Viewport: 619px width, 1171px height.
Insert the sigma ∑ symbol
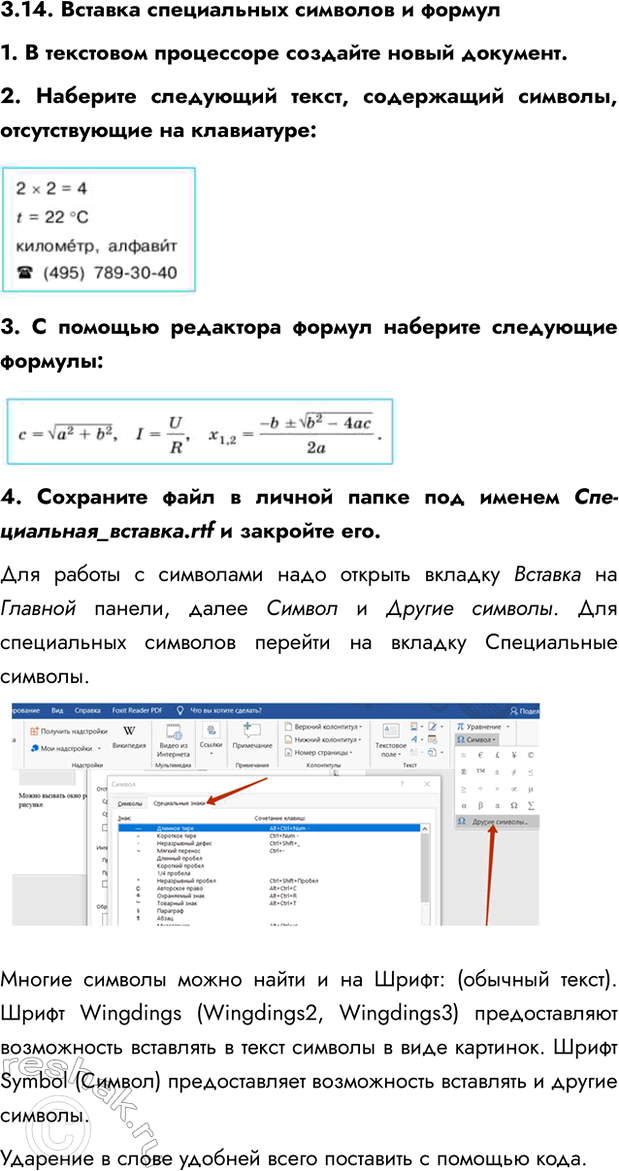[x=530, y=805]
